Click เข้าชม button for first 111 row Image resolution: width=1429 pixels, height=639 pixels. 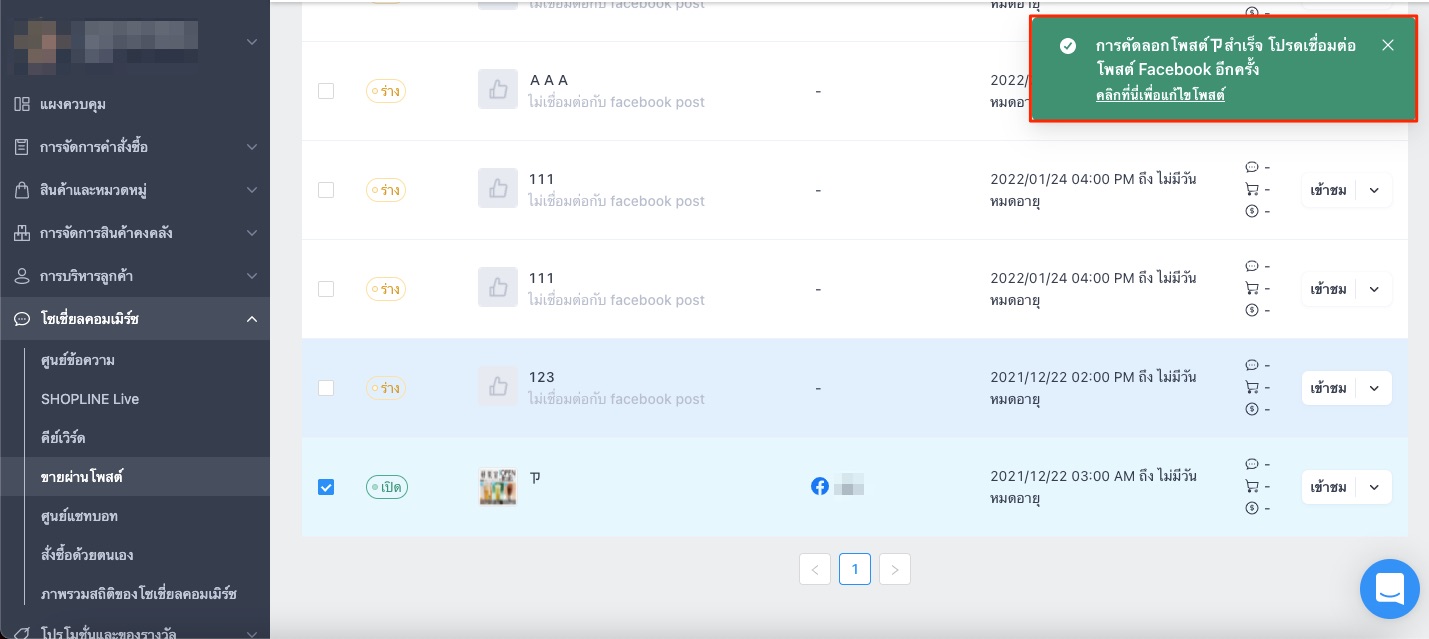click(x=1329, y=190)
